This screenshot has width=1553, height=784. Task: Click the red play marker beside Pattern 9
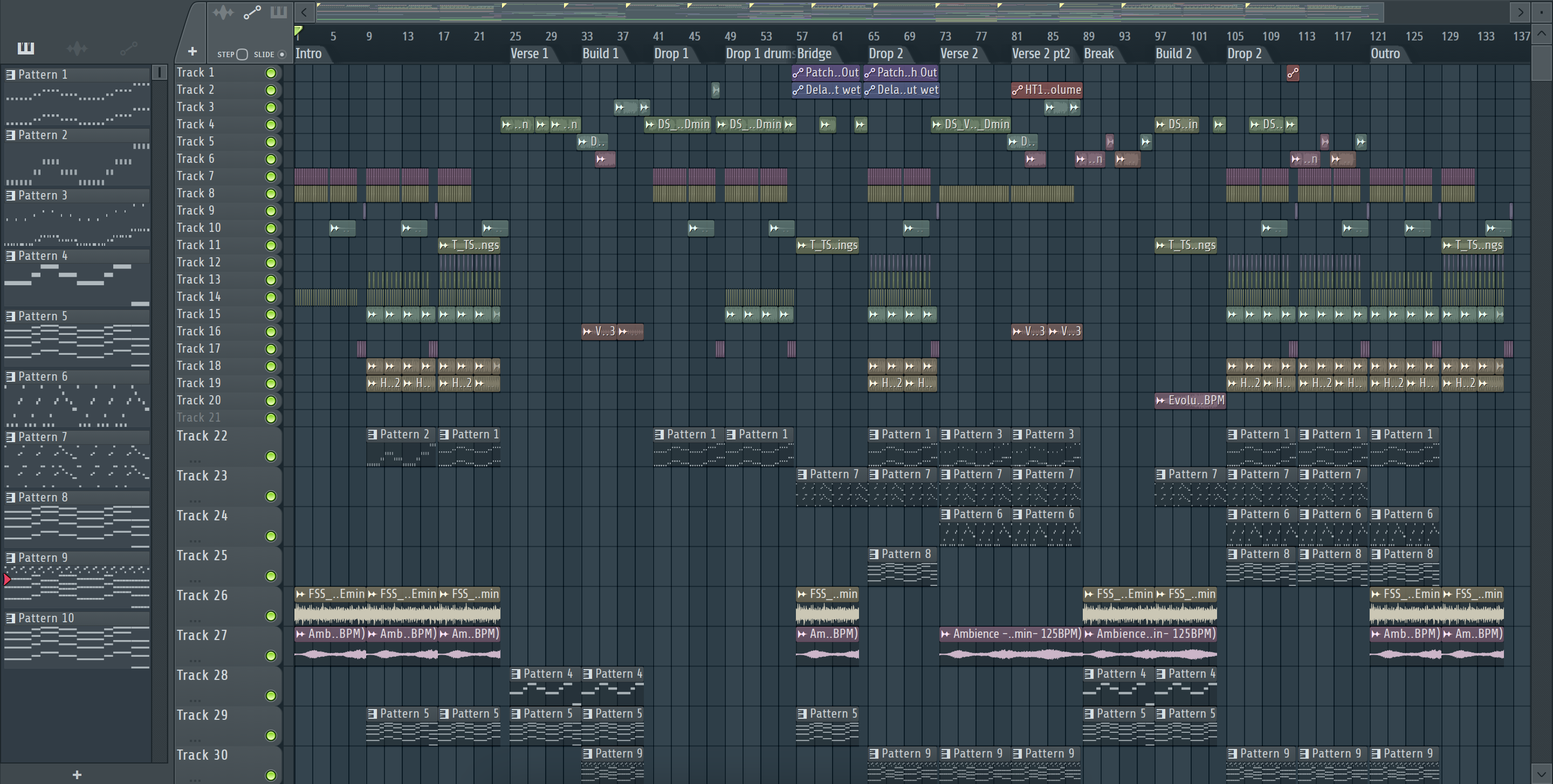tap(6, 580)
